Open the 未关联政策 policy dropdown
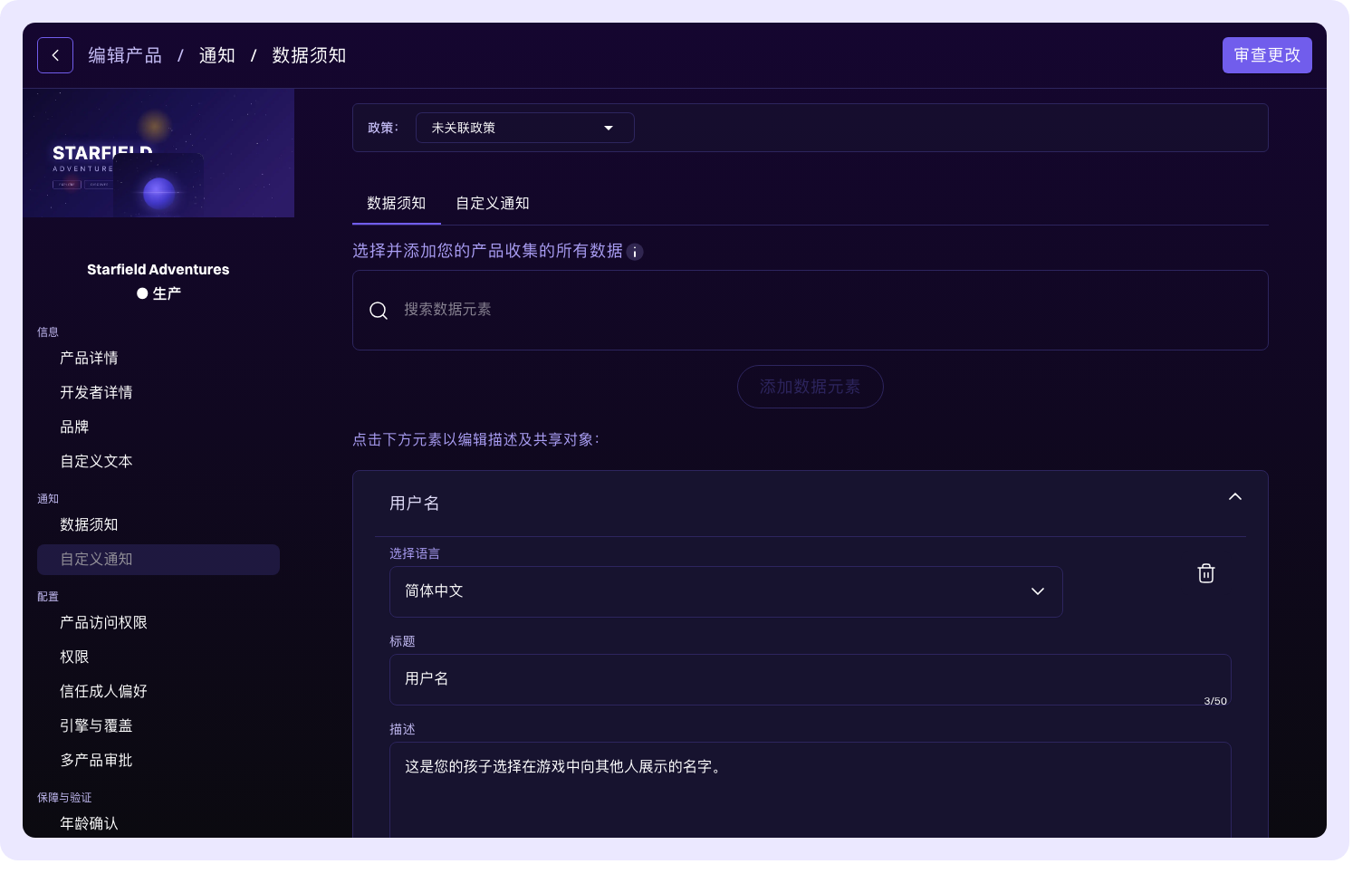The image size is (1372, 883). (x=525, y=128)
